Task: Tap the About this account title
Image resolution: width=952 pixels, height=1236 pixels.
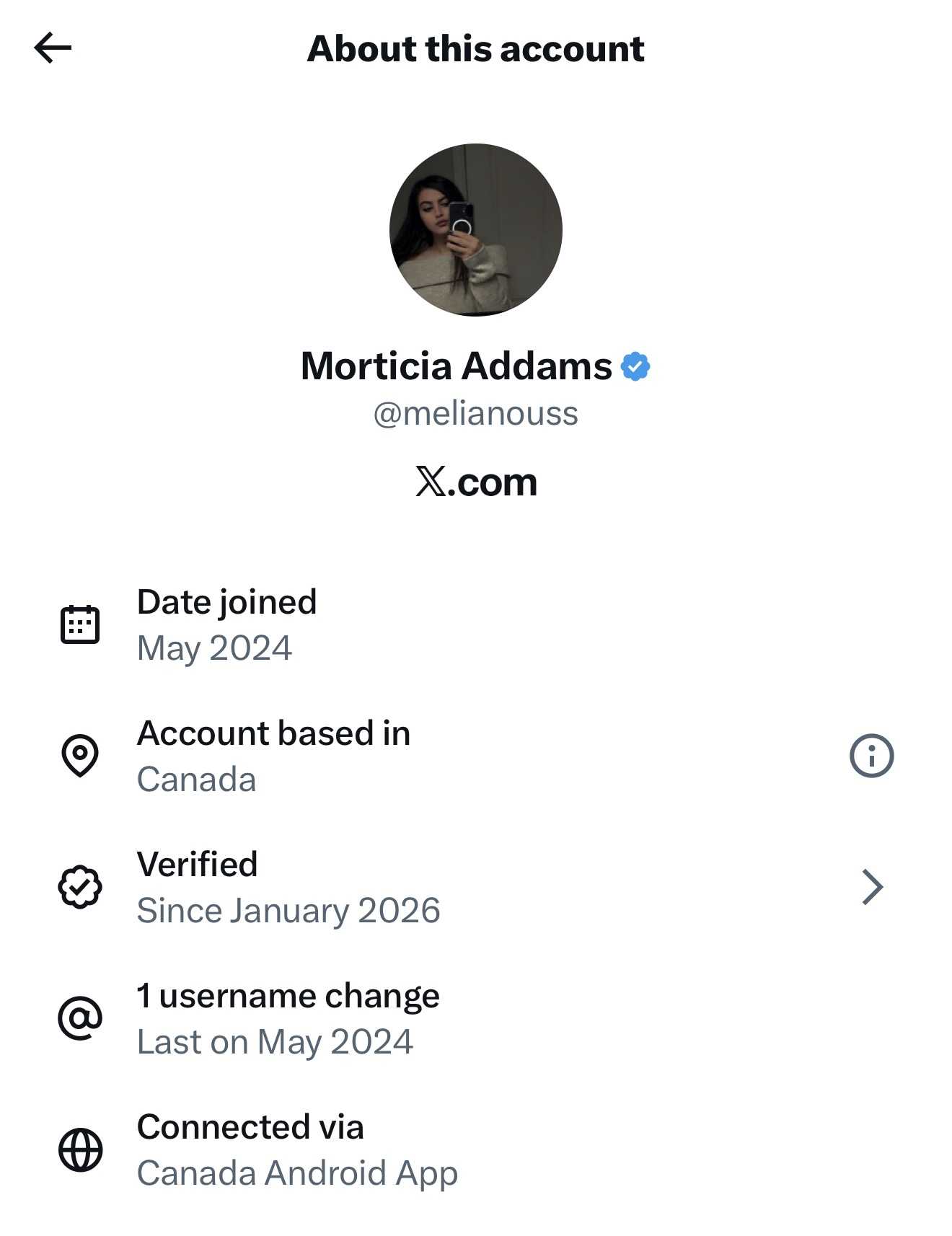Action: click(476, 49)
